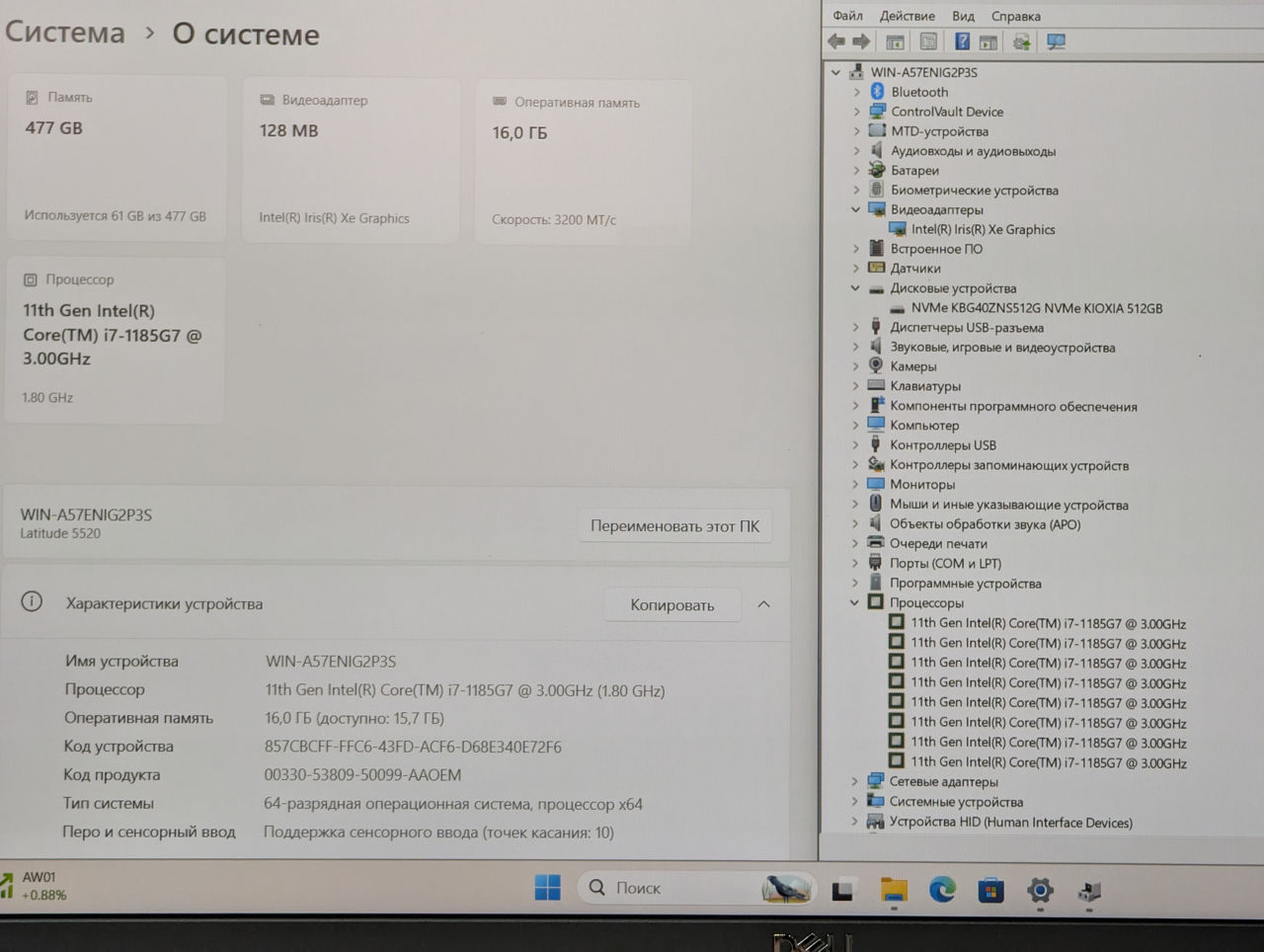Screen dimensions: 1264x952
Task: Collapse the Видеоадаптеры category
Action: pyautogui.click(x=856, y=209)
